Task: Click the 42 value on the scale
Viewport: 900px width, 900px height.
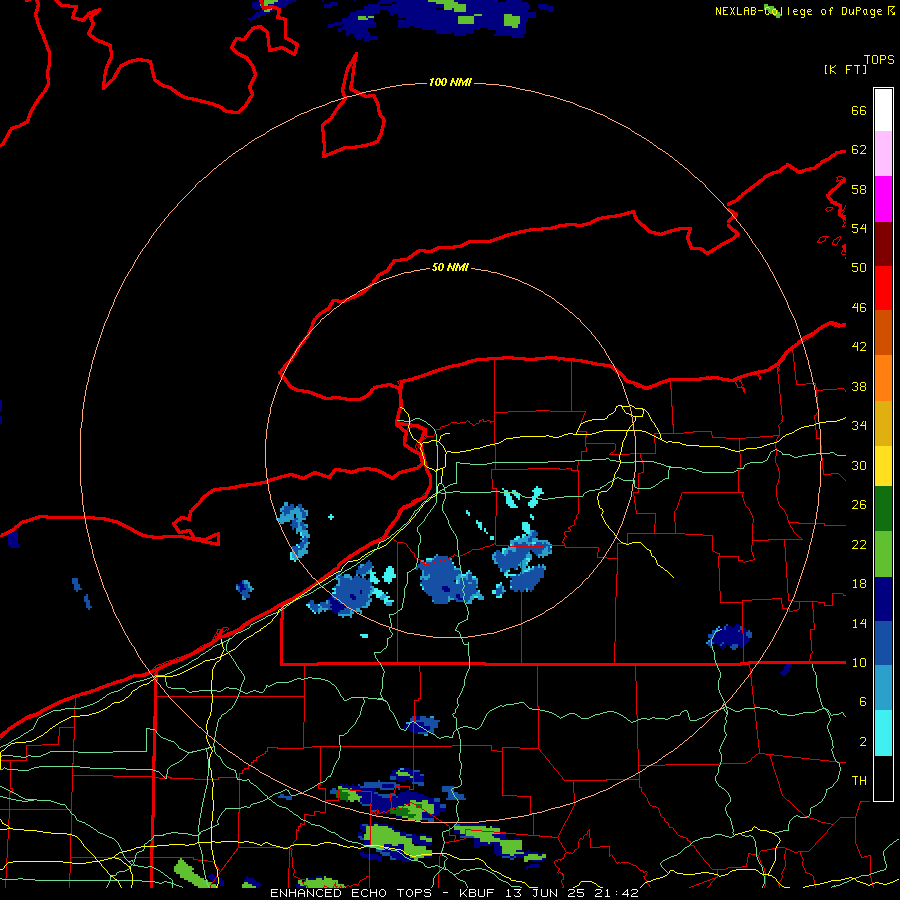Action: [x=859, y=347]
